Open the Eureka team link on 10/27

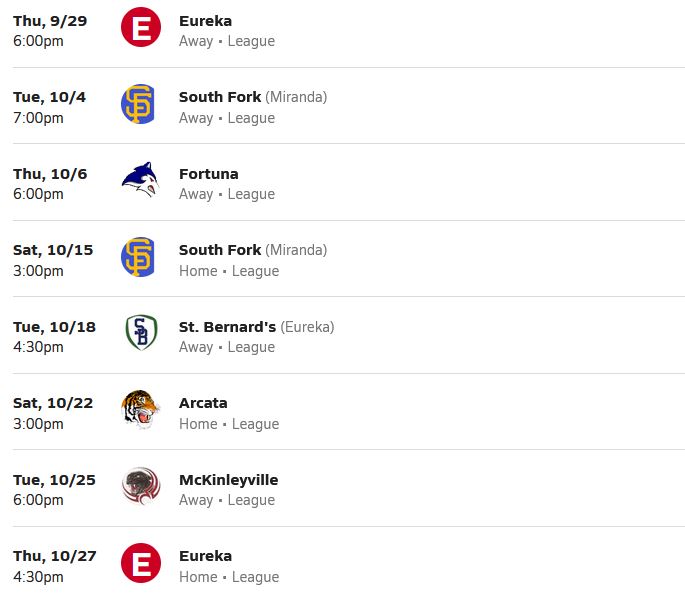205,556
